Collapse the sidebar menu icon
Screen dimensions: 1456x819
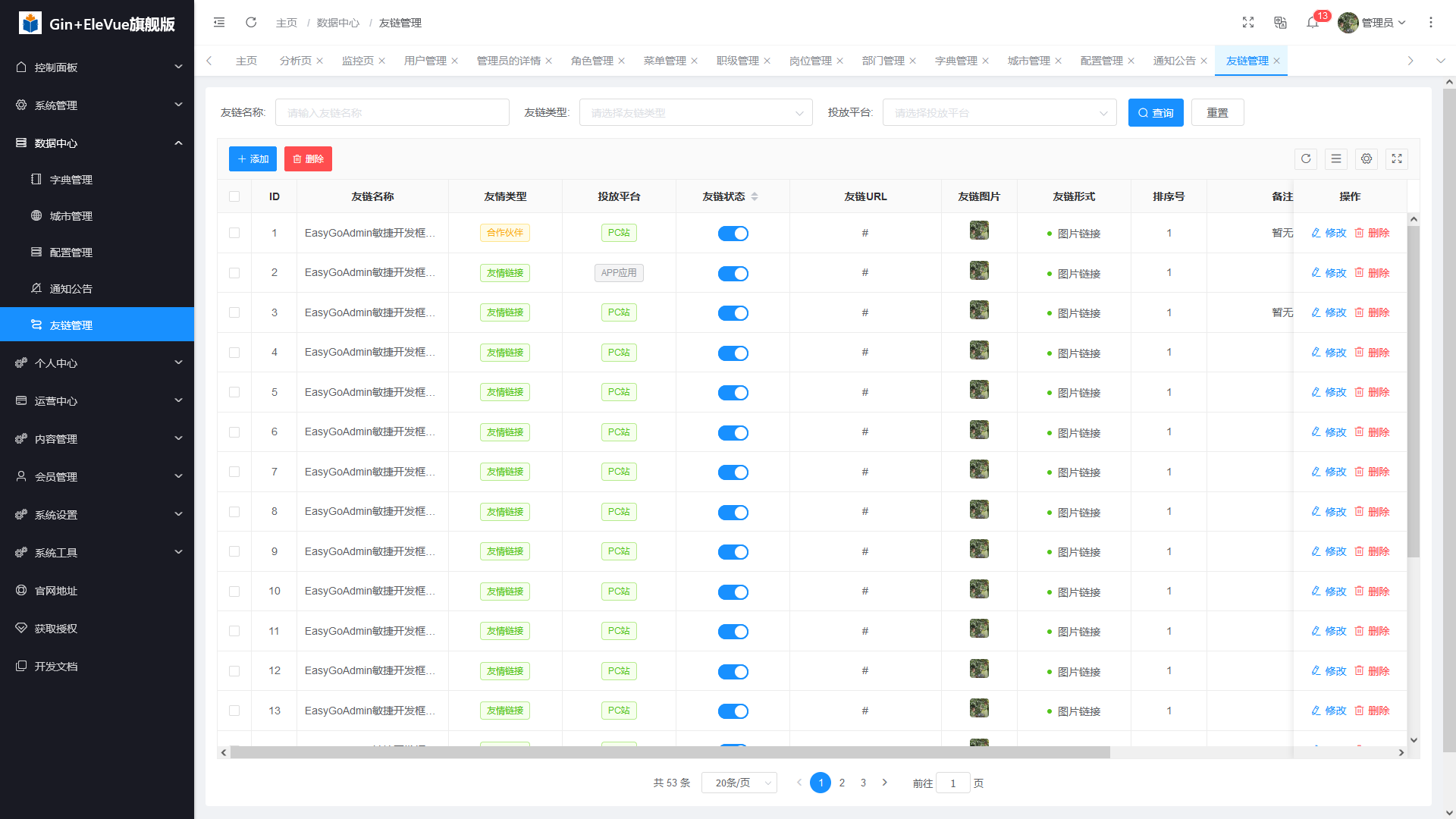click(219, 23)
